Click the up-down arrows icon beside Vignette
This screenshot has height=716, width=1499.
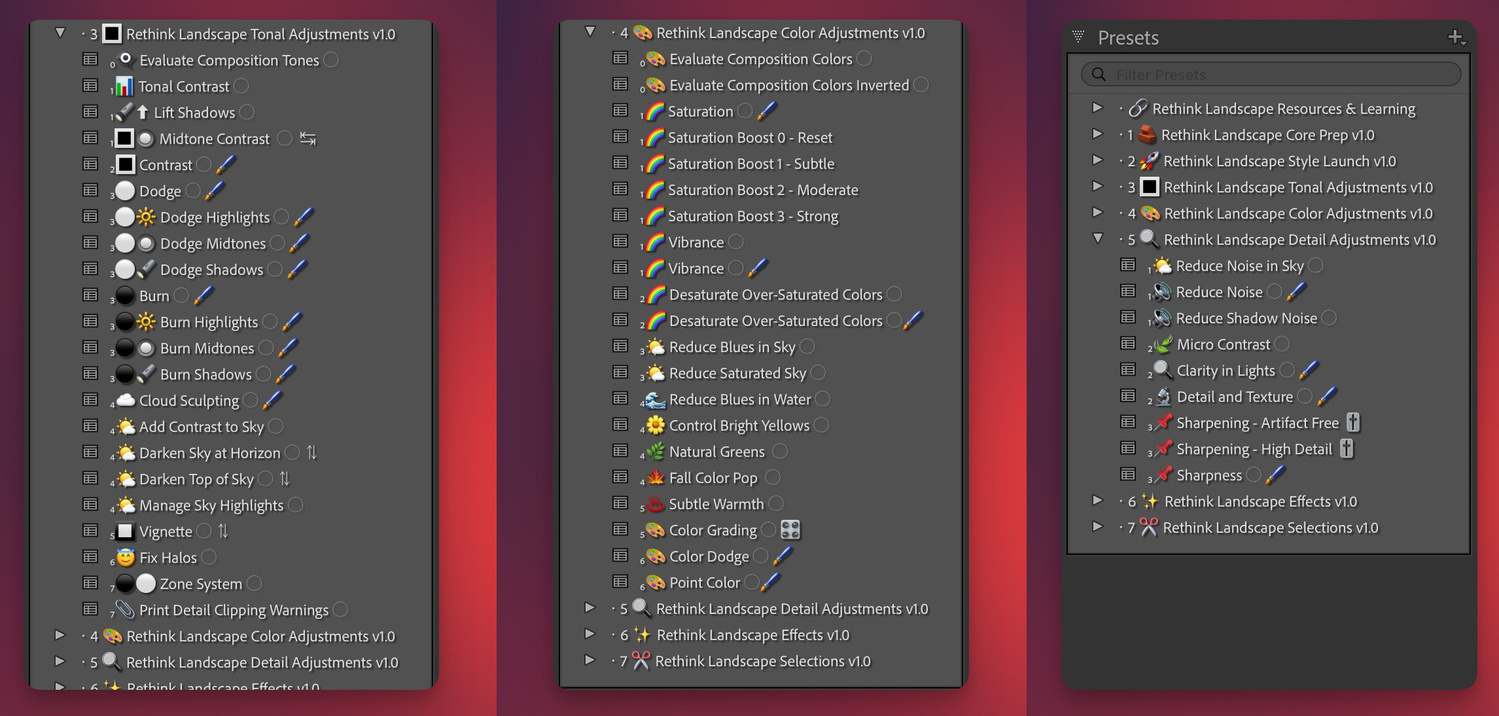pyautogui.click(x=223, y=531)
